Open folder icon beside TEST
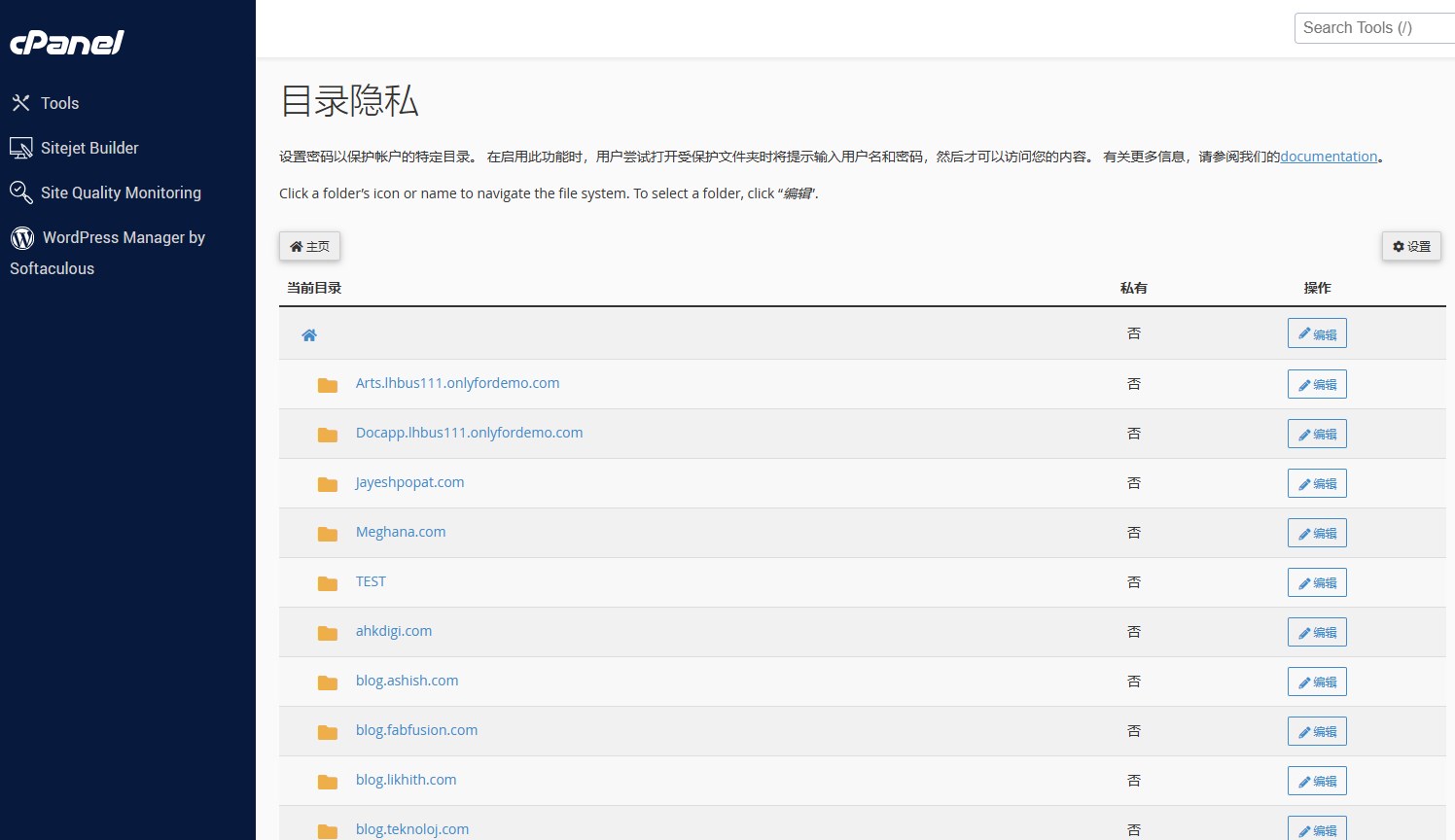 coord(328,583)
